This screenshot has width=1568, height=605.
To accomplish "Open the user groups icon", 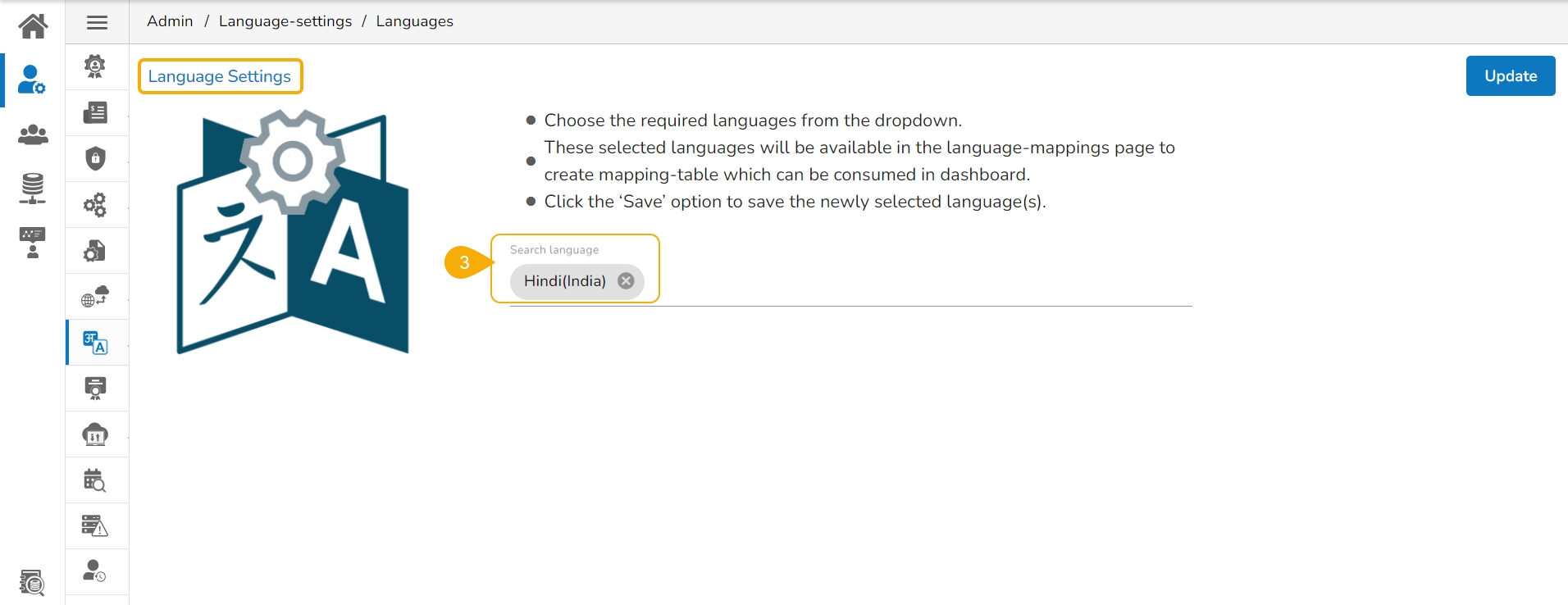I will [33, 134].
